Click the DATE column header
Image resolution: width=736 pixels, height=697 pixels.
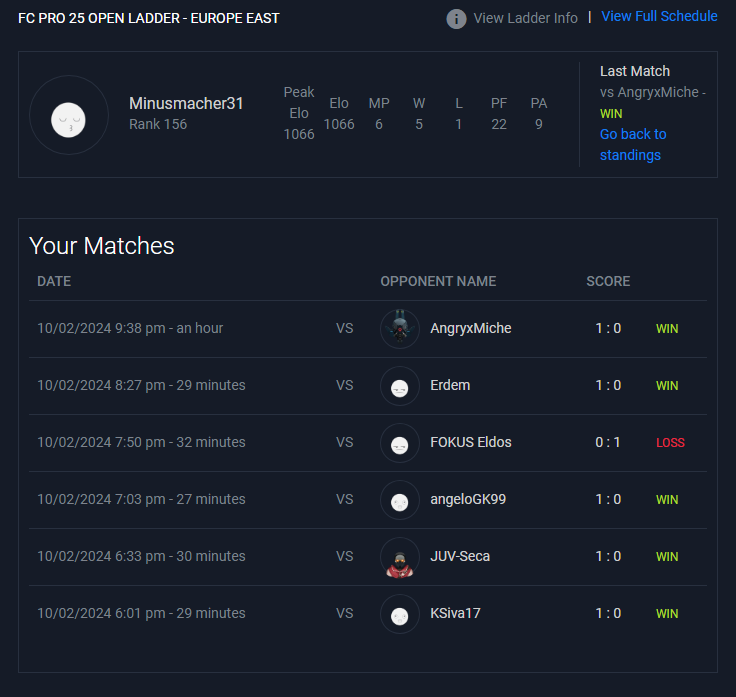(54, 281)
